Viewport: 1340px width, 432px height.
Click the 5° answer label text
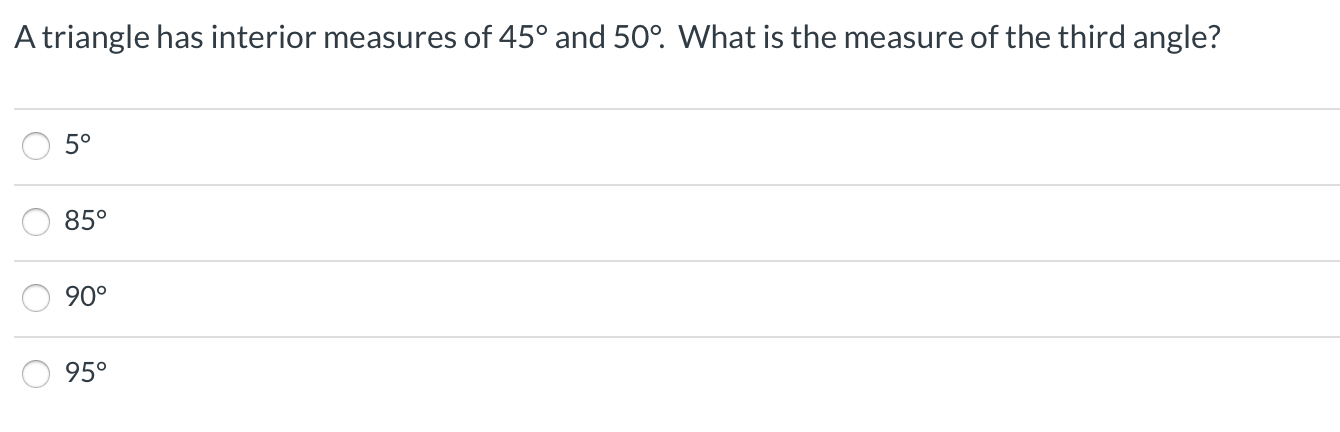(x=78, y=147)
